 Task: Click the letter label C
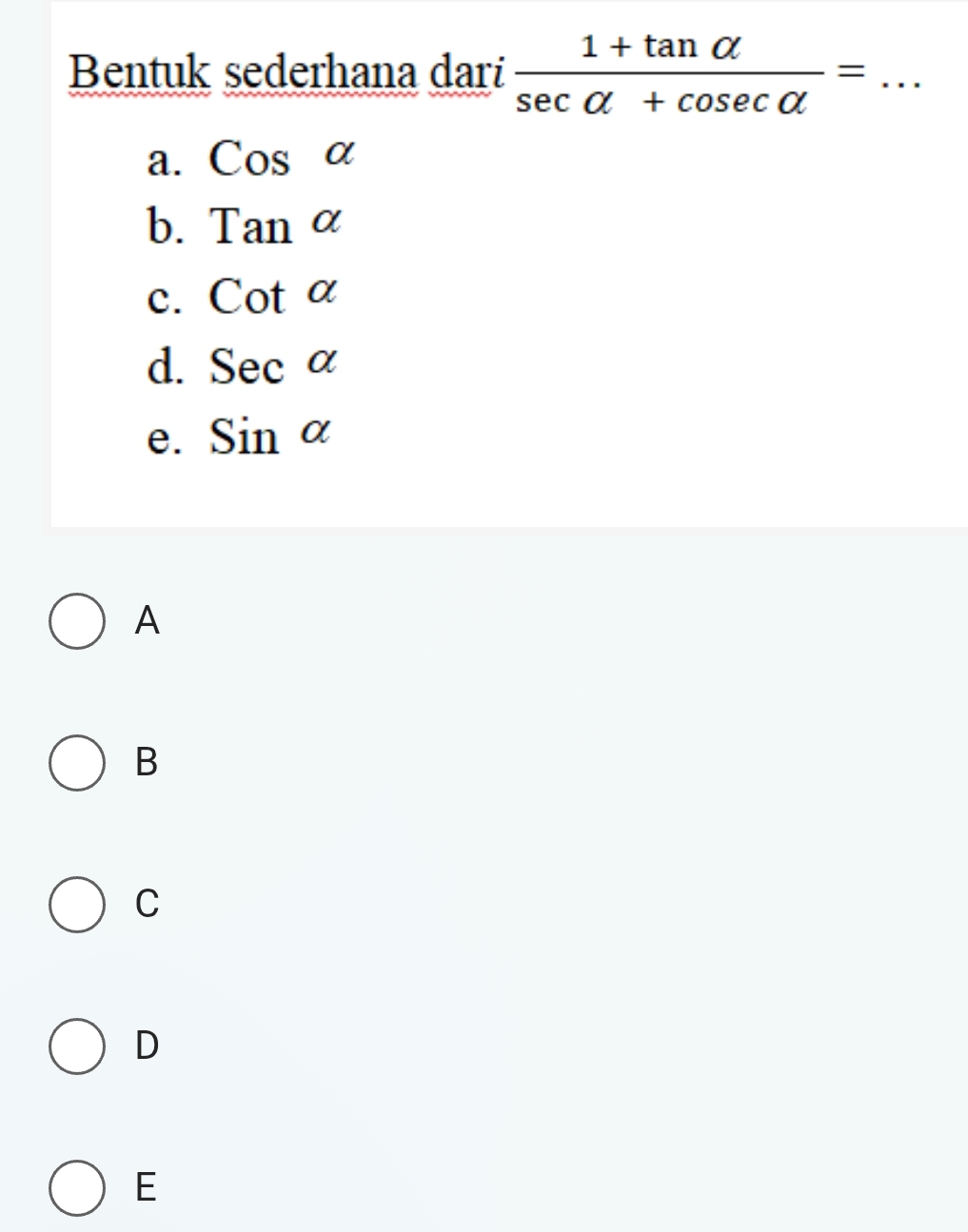click(x=148, y=903)
